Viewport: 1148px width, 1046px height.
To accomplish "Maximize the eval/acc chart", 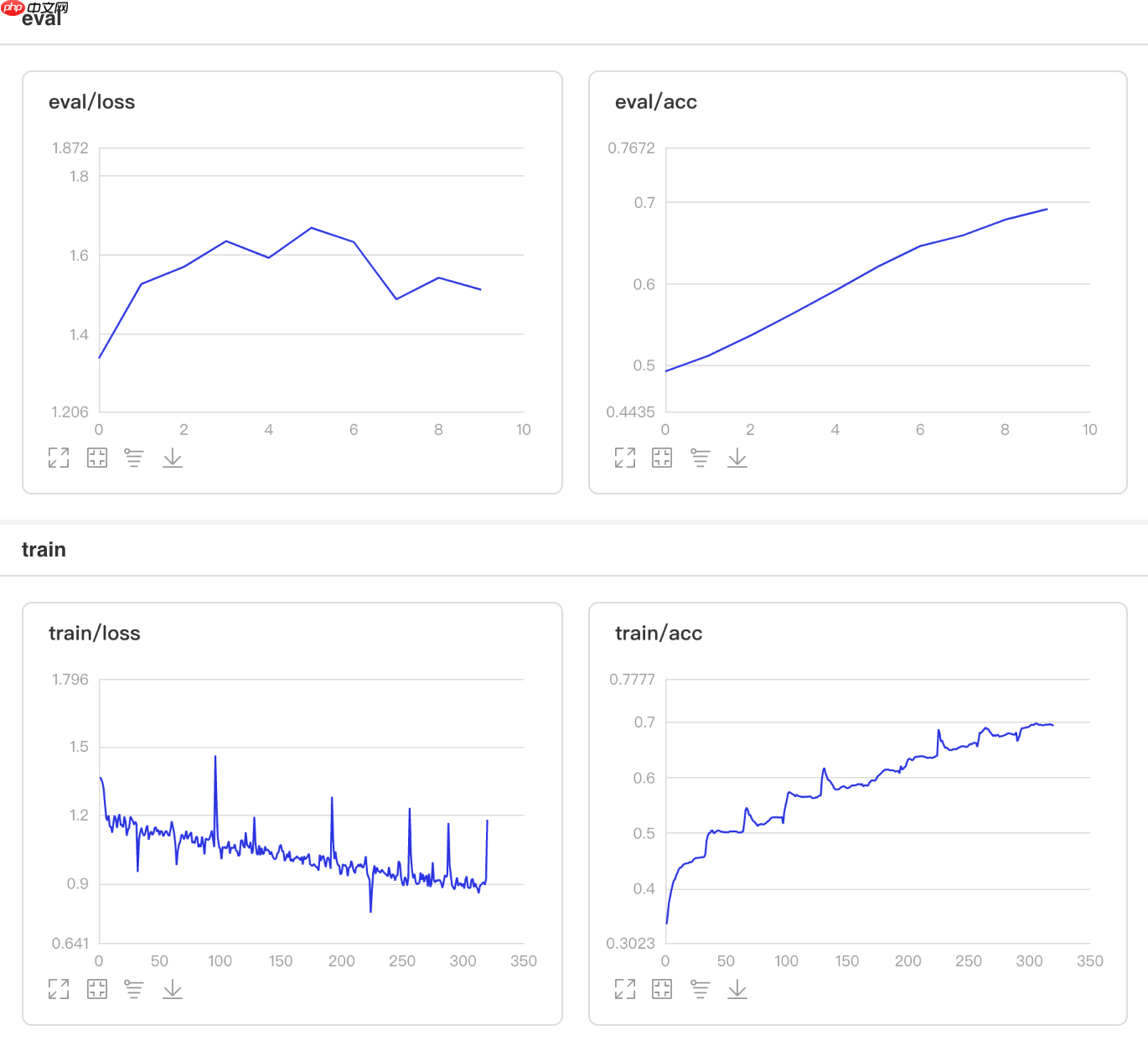I will point(625,458).
